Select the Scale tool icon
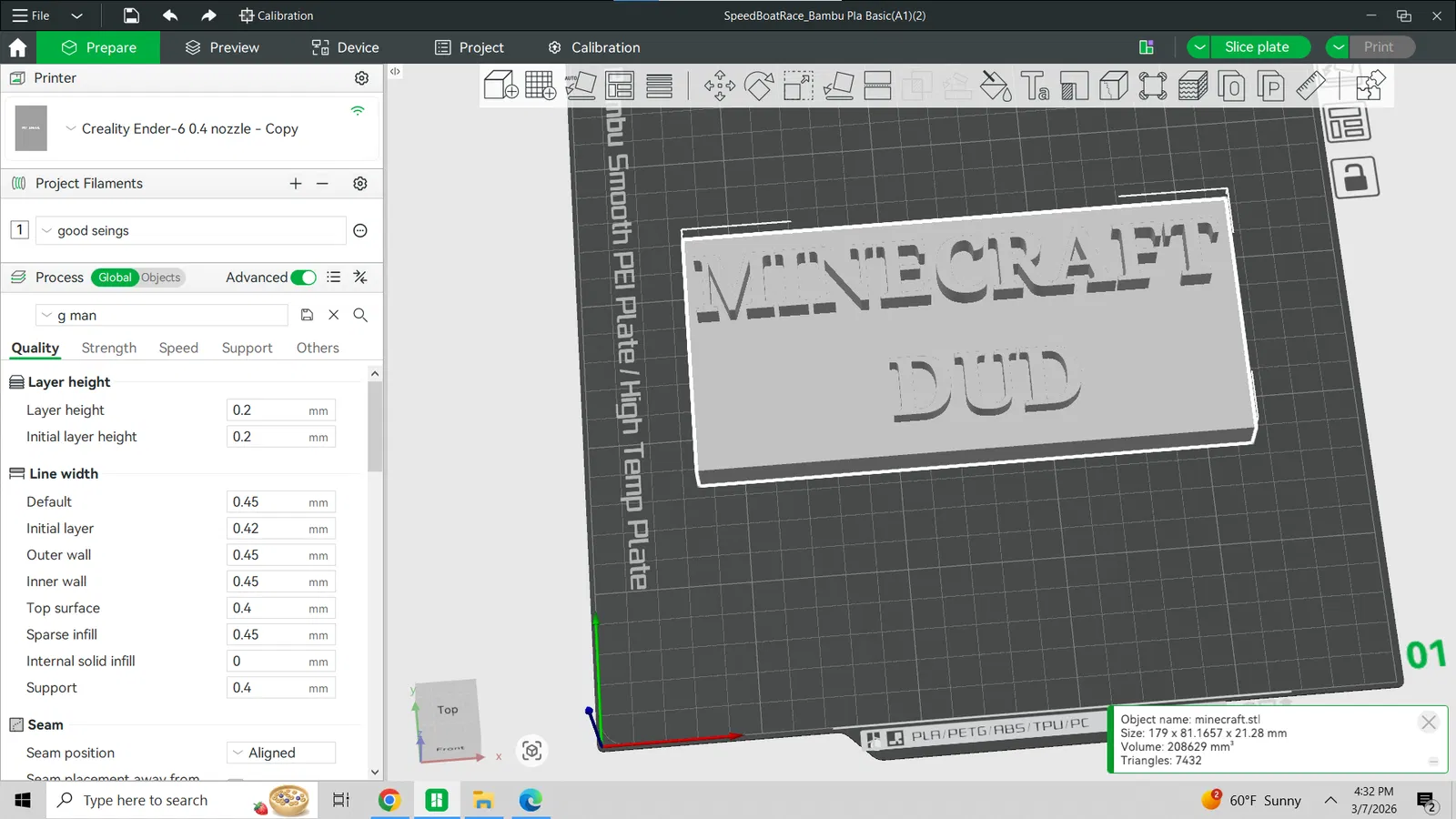1456x819 pixels. point(798,86)
